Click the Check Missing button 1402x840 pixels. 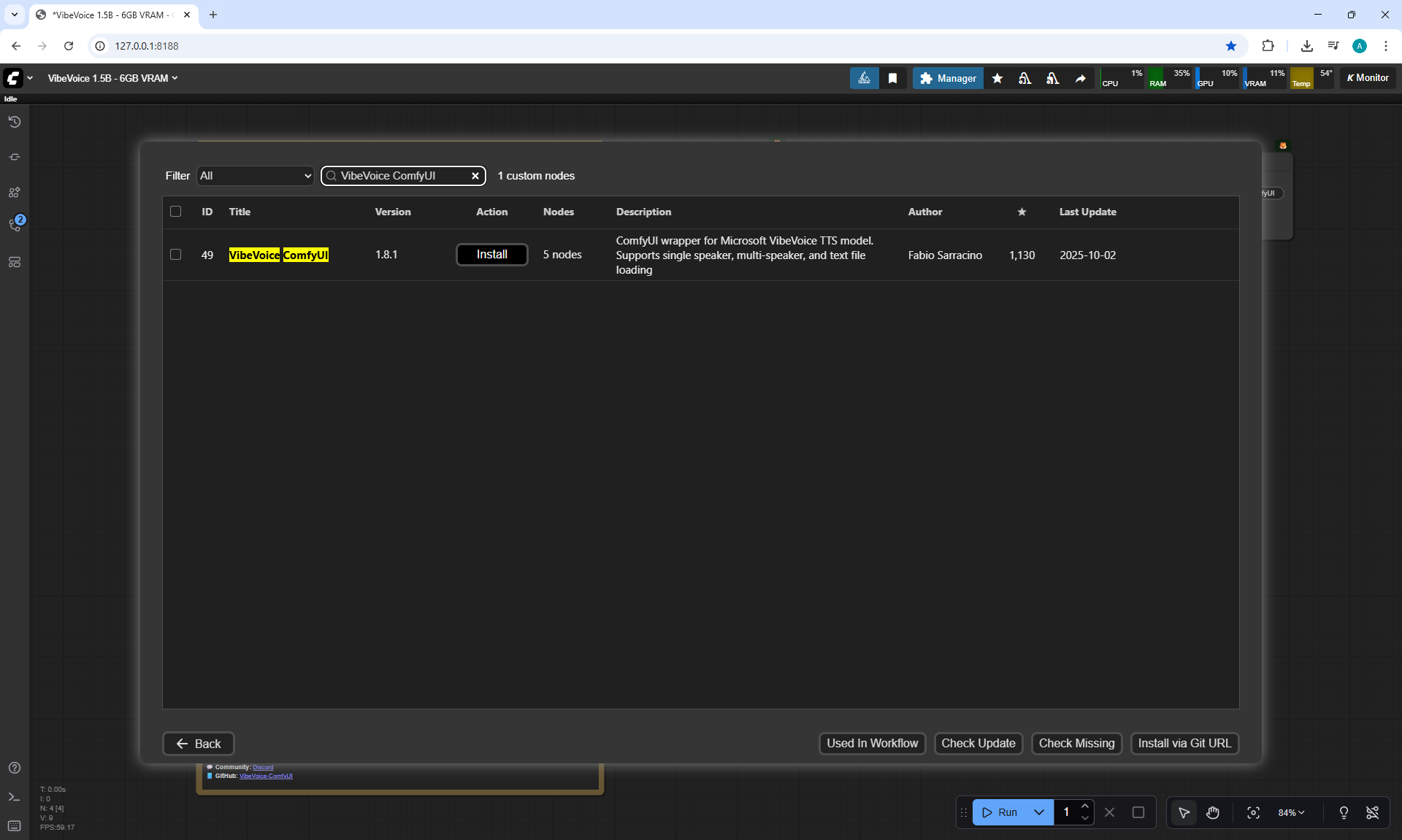coord(1076,743)
